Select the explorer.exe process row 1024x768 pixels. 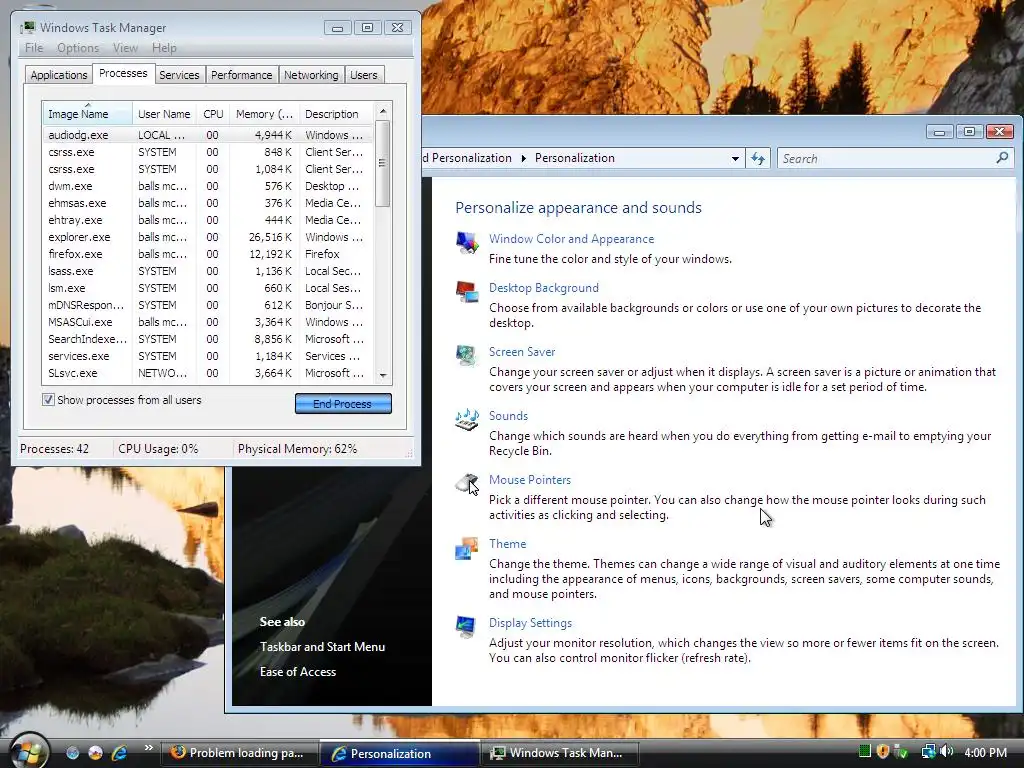coord(208,237)
